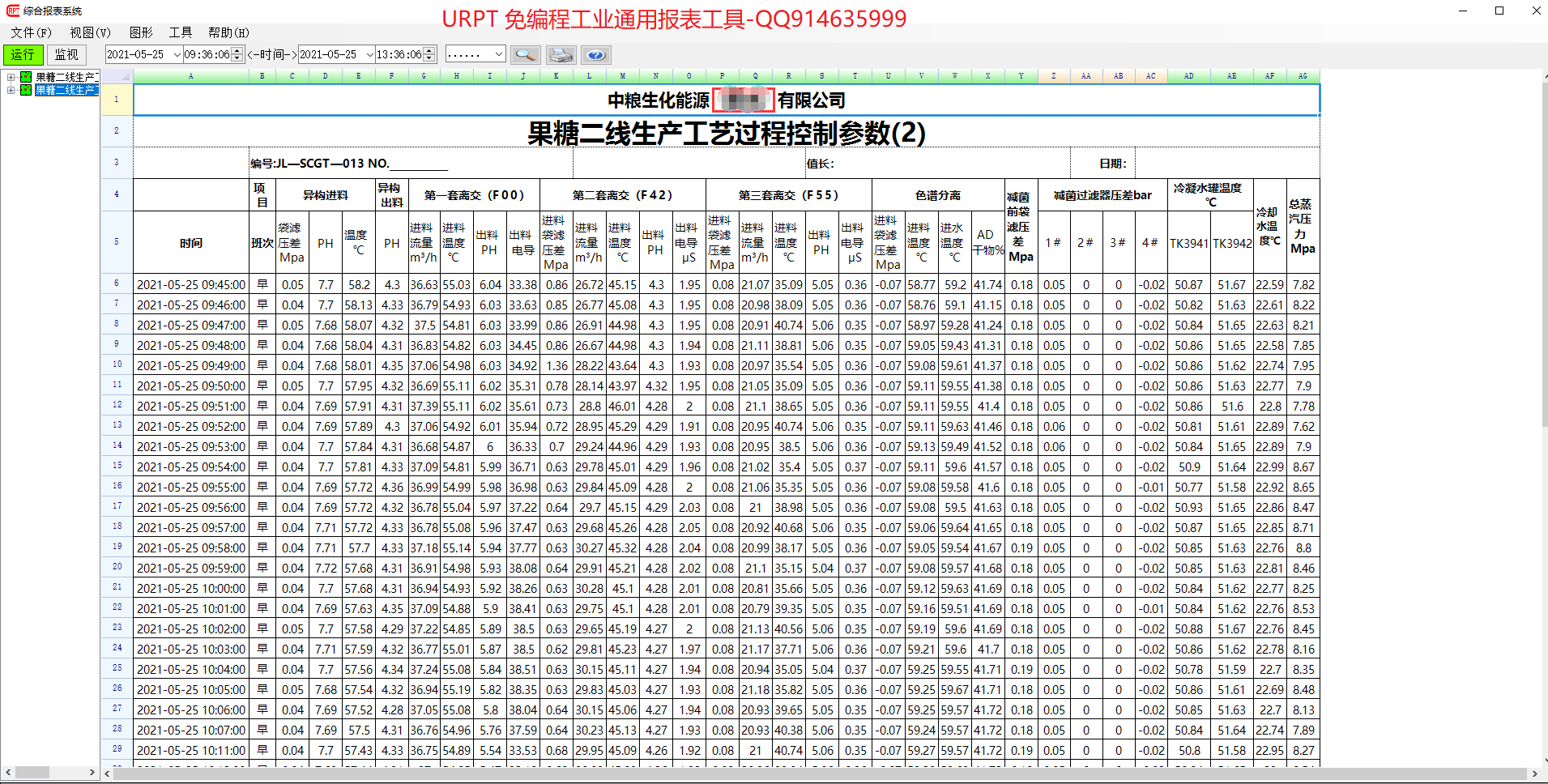The image size is (1548, 784).
Task: Open the dotted '......' combo box
Action: [499, 54]
